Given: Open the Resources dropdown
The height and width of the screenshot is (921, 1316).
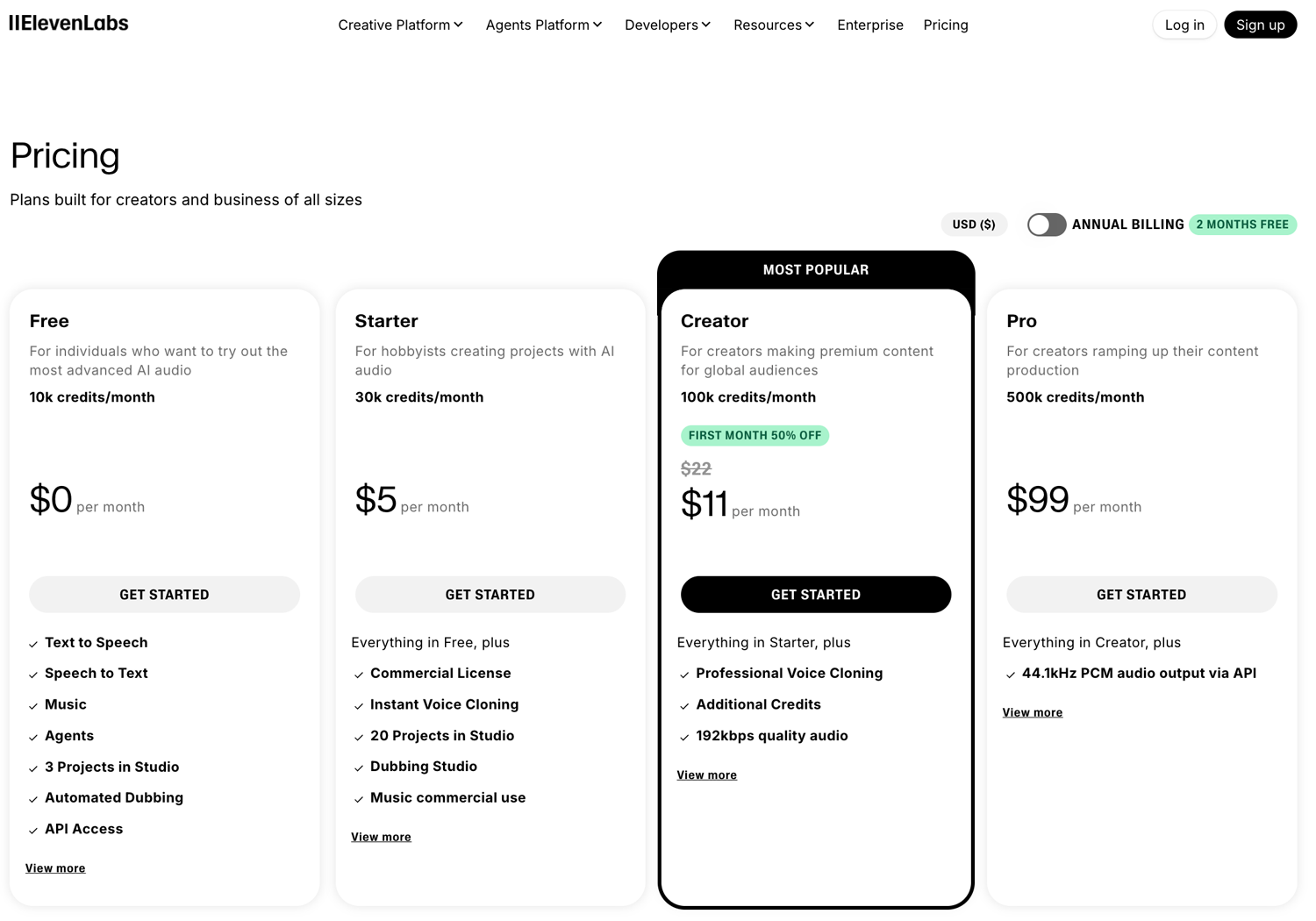Looking at the screenshot, I should coord(773,25).
